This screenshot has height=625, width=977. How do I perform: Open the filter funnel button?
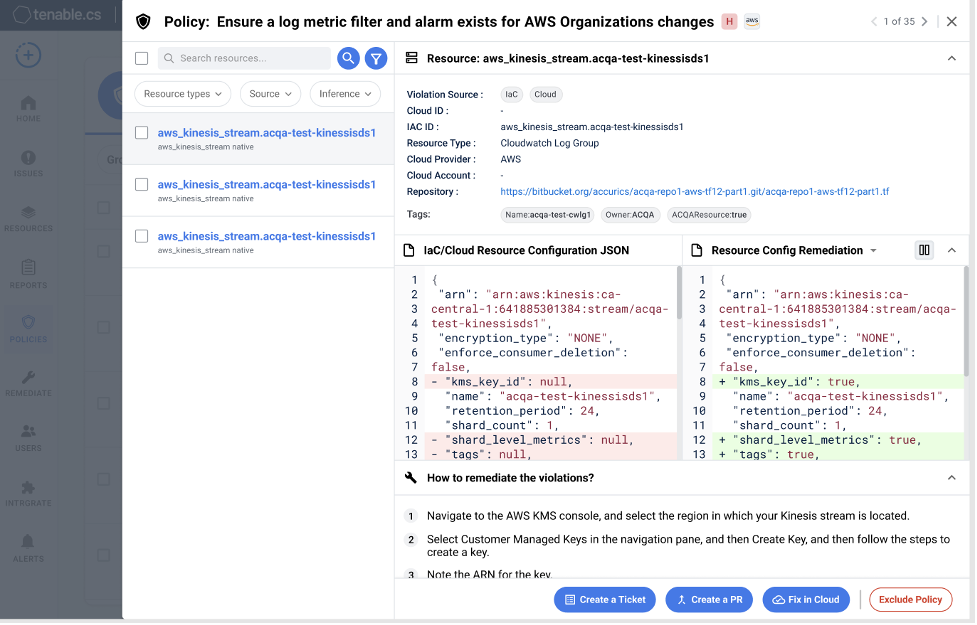pos(376,59)
